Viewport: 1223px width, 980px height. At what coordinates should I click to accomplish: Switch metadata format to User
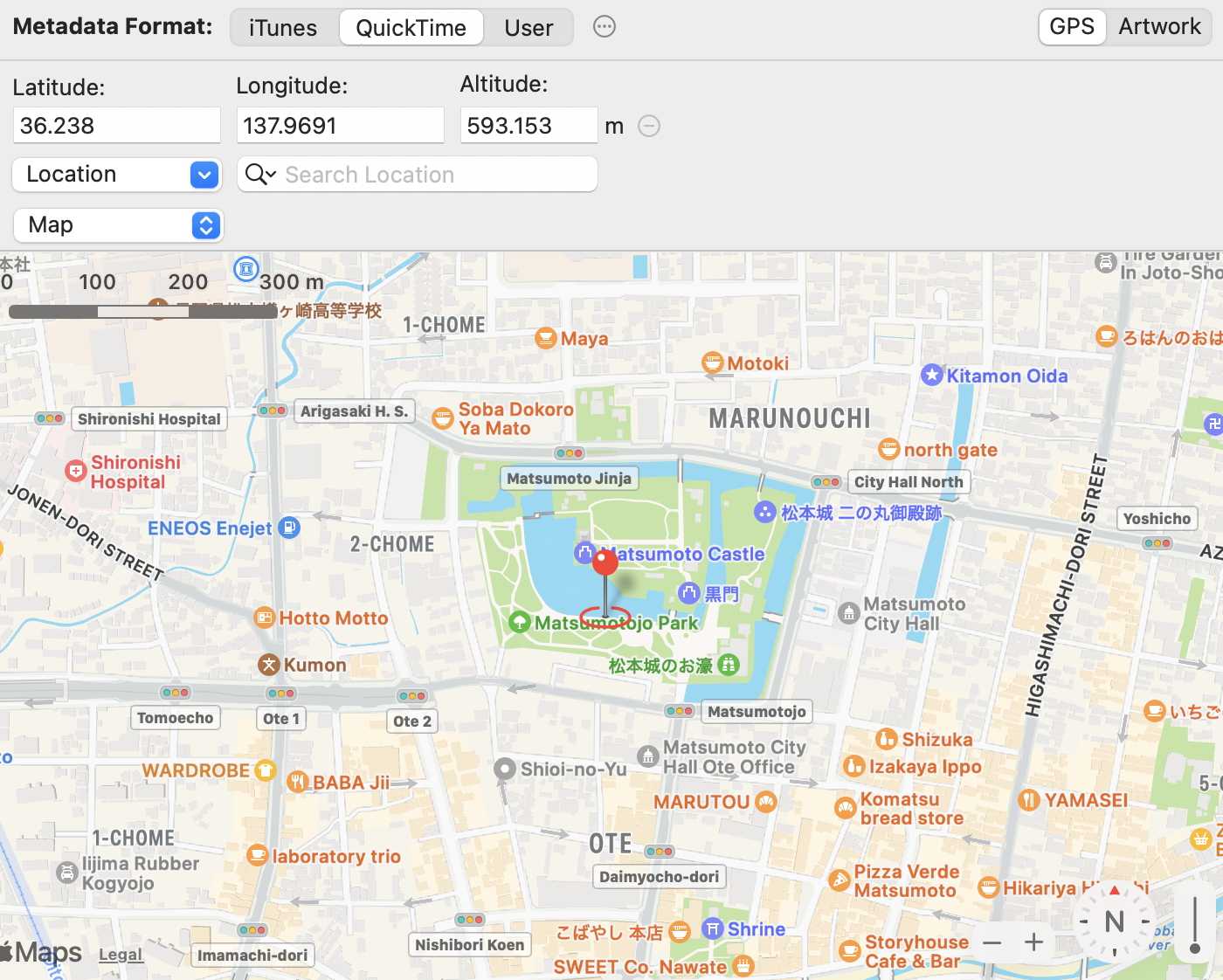pyautogui.click(x=529, y=27)
